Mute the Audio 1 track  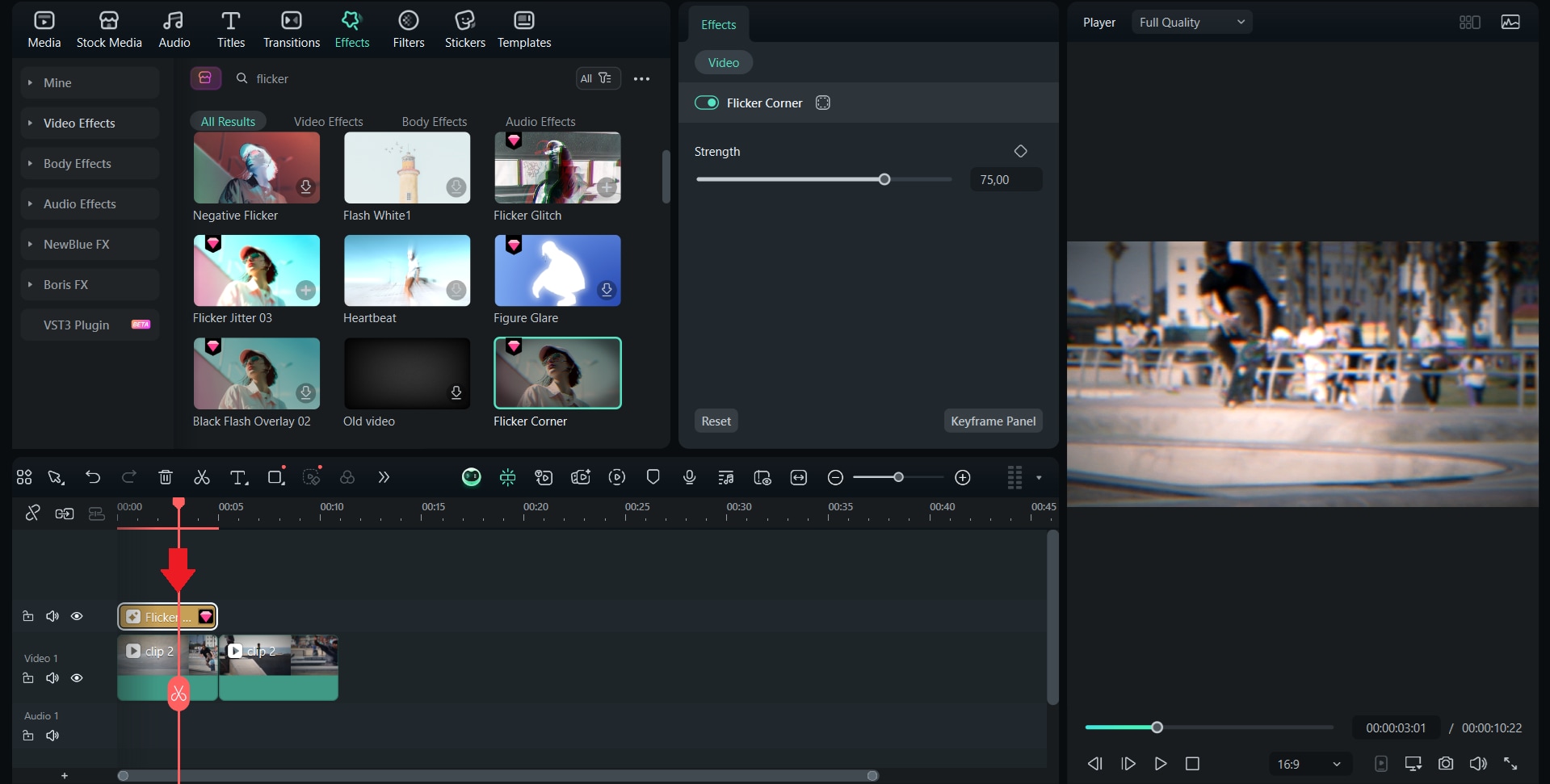pos(53,736)
